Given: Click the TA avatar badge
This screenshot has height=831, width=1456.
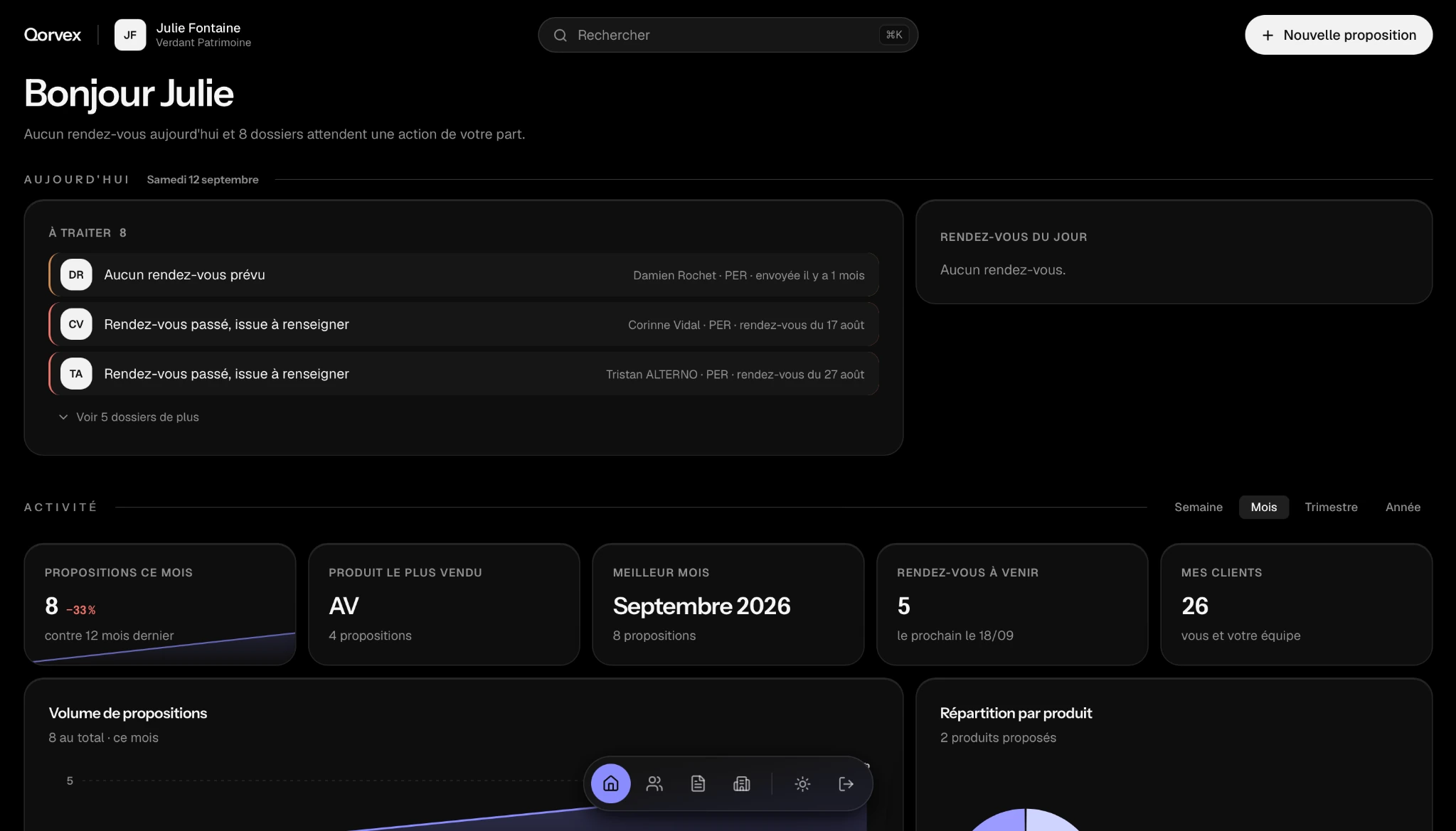Looking at the screenshot, I should [x=76, y=374].
